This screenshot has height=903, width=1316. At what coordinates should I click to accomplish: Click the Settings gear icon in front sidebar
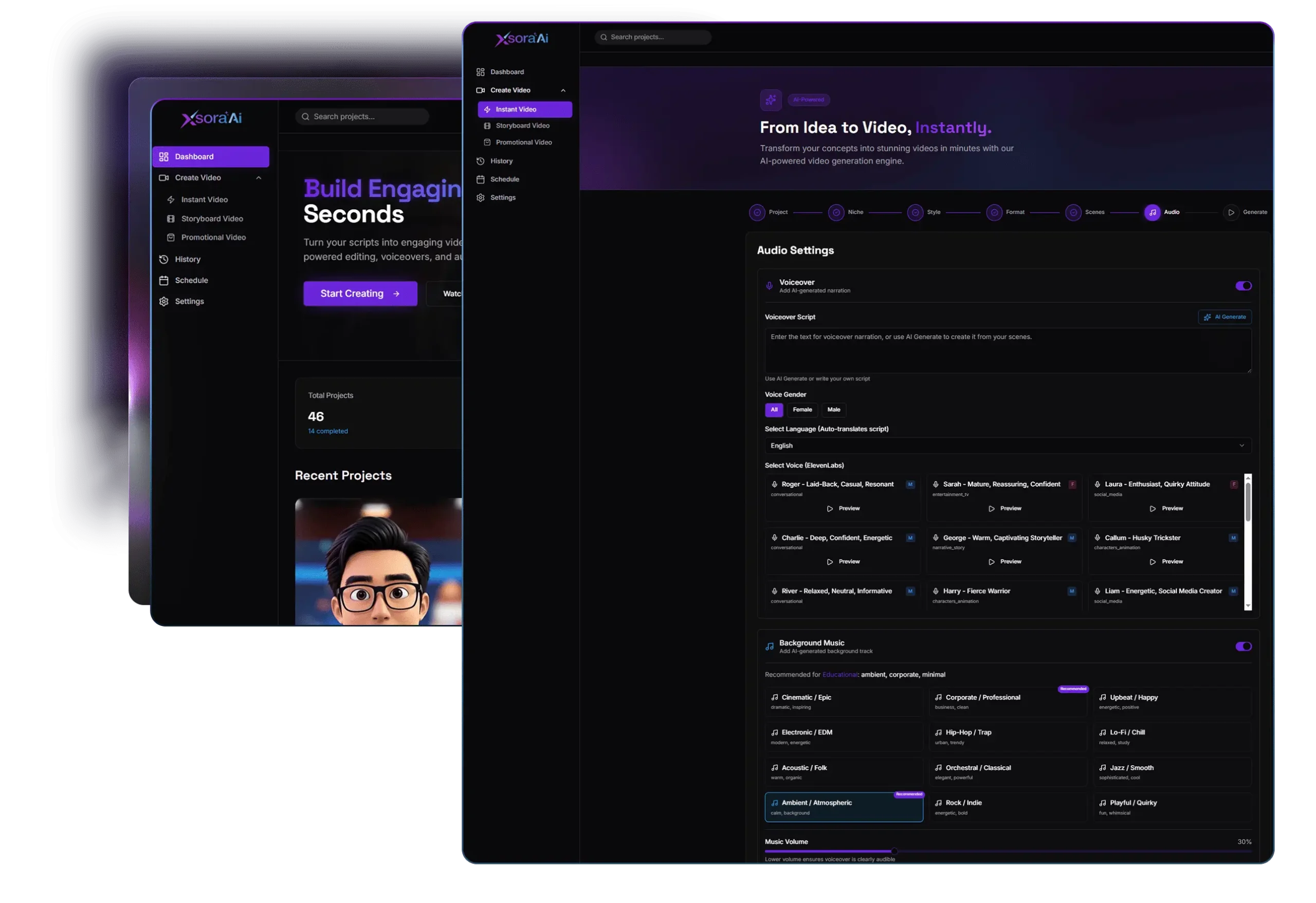click(x=481, y=197)
